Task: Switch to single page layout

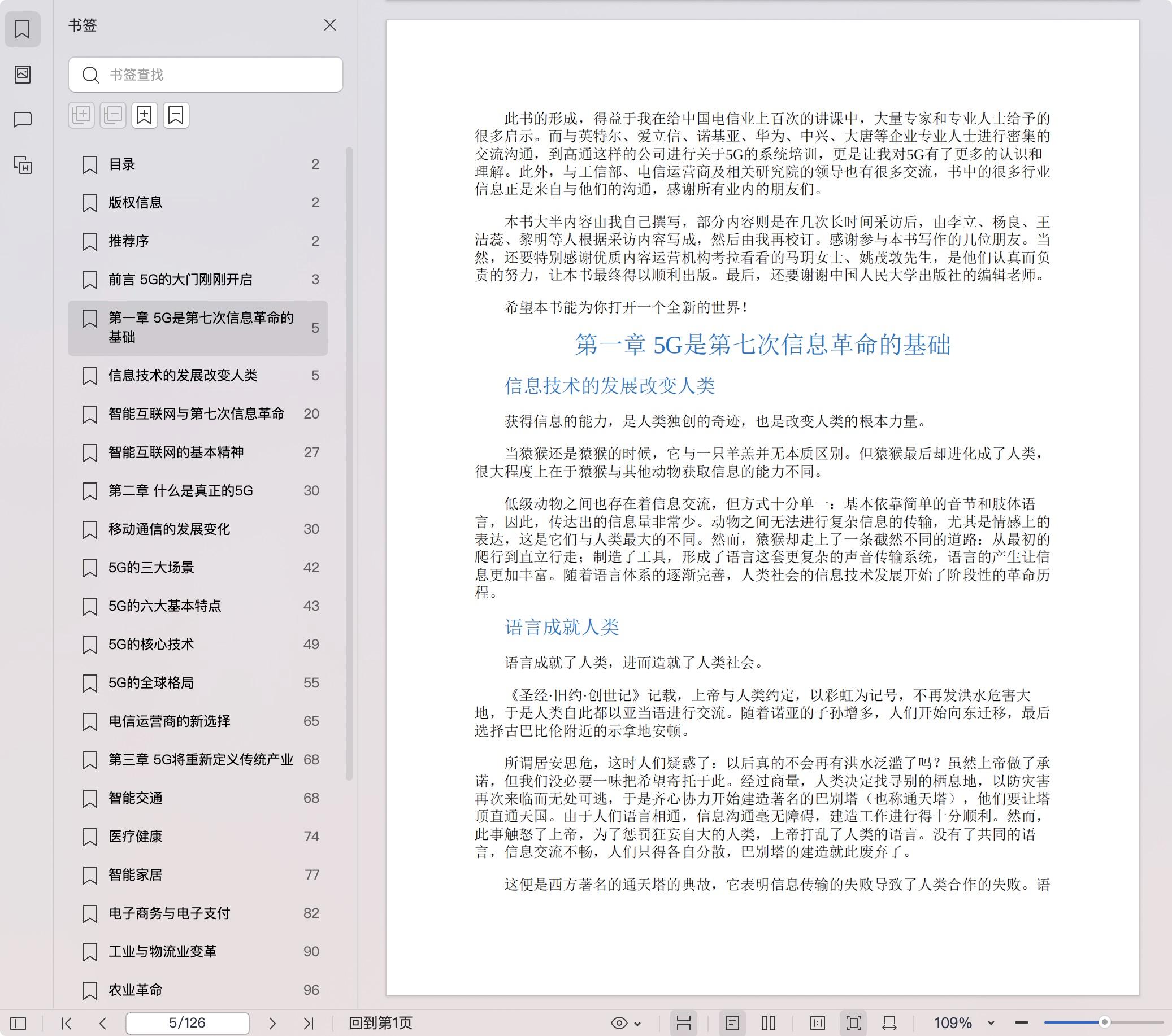Action: pyautogui.click(x=732, y=1023)
